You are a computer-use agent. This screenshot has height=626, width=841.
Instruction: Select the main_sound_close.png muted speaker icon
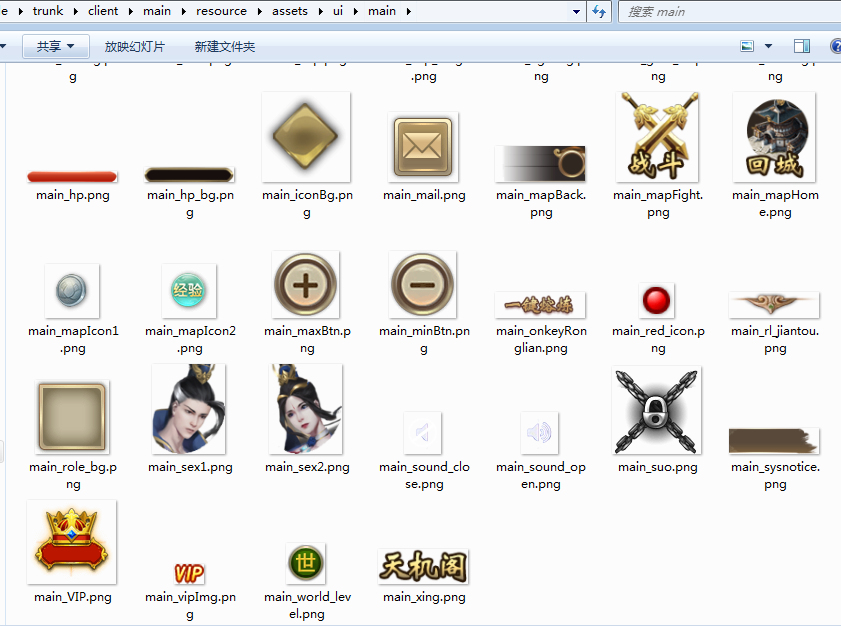[422, 432]
